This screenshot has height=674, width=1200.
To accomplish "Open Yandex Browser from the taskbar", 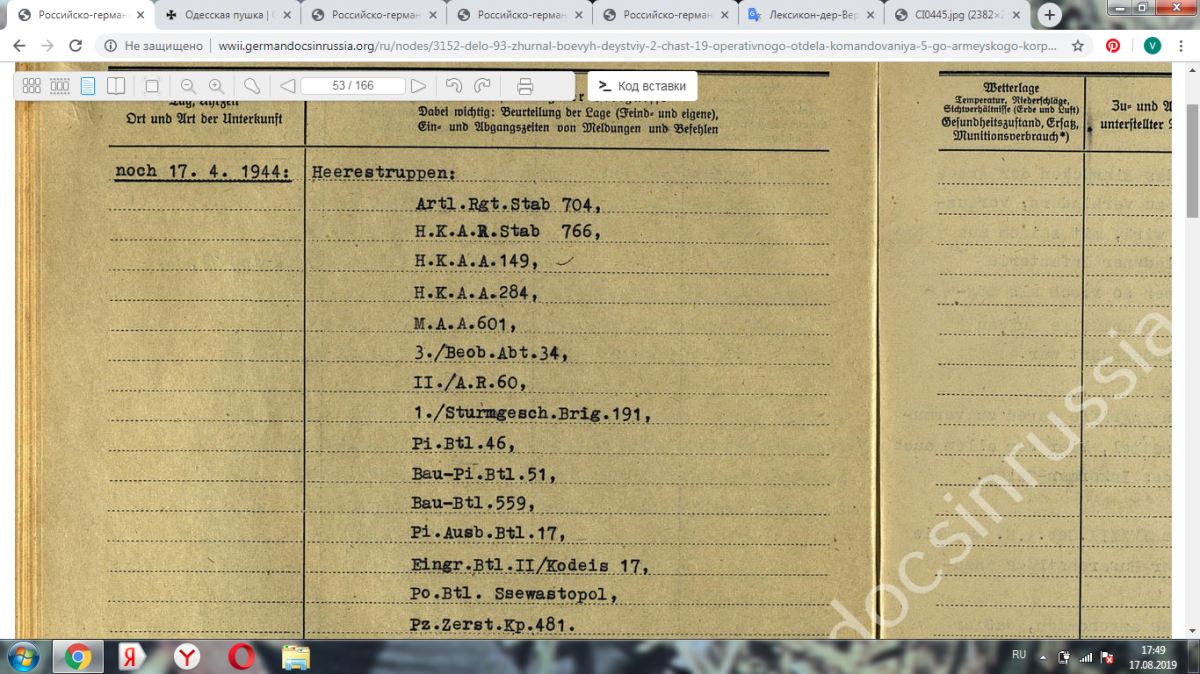I will click(186, 656).
